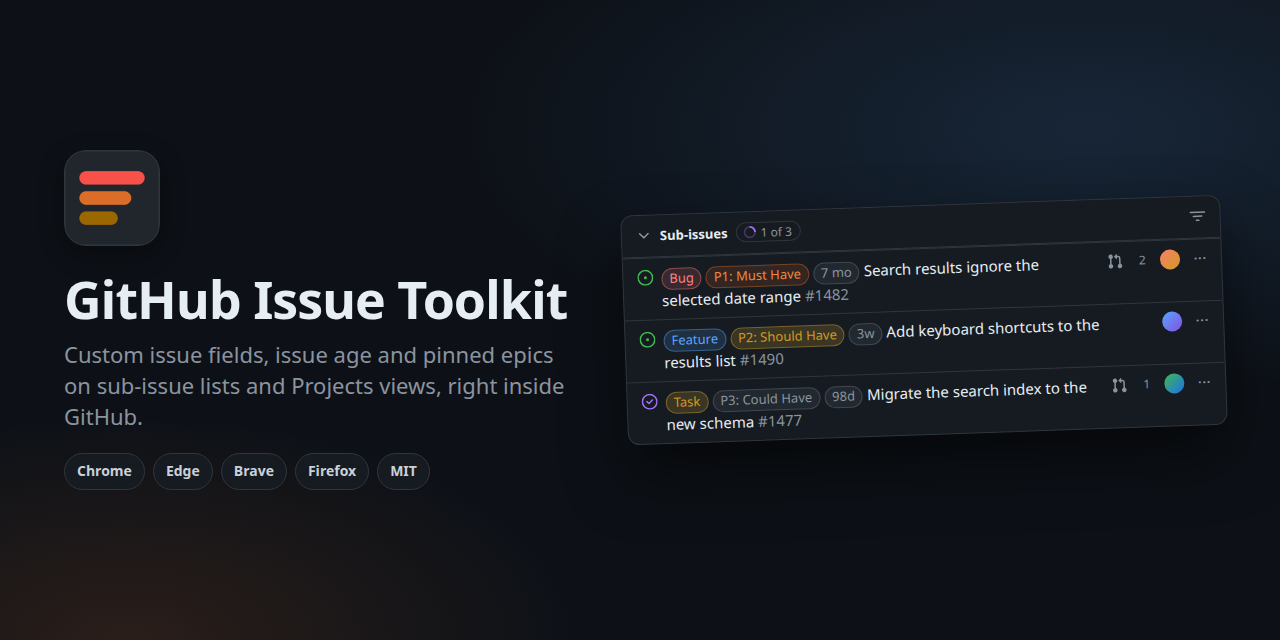Click the Edge browser badge
This screenshot has height=640, width=1280.
coord(183,471)
